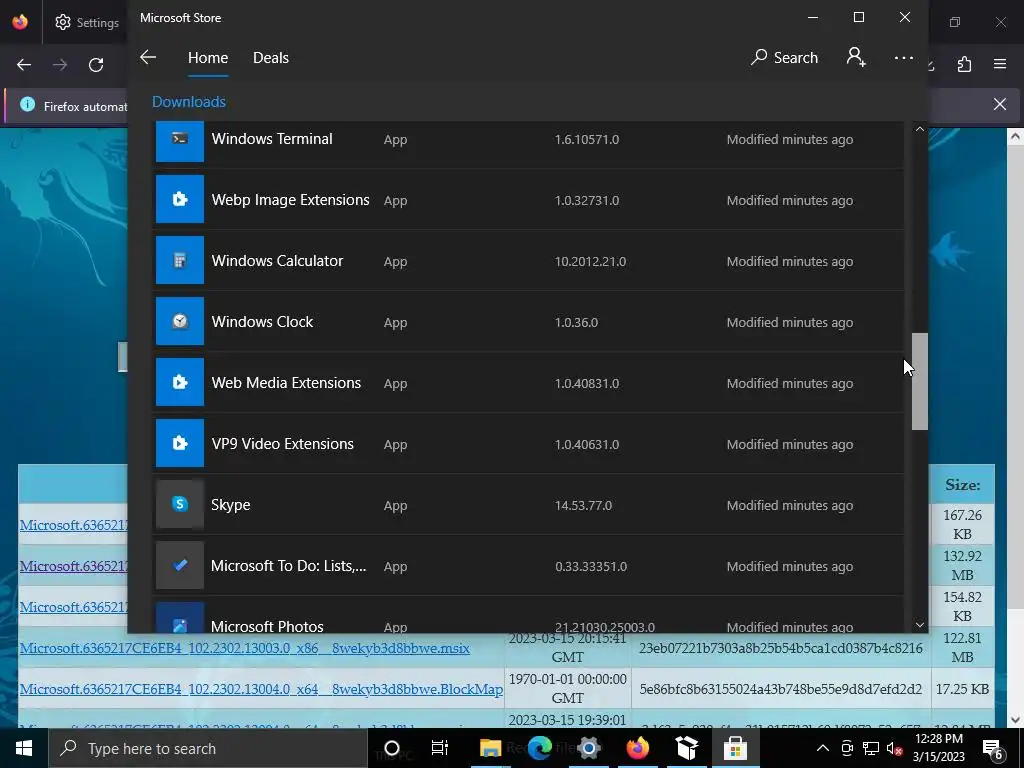
Task: Open the Action Center notifications
Action: coord(993,749)
